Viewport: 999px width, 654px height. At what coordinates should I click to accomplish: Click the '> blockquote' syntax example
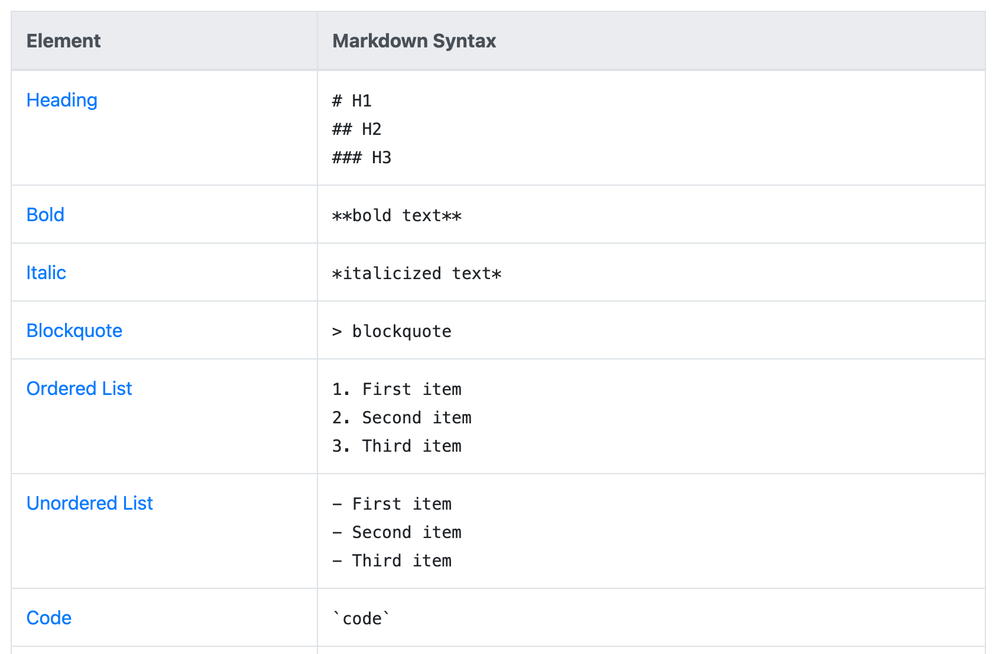(x=392, y=332)
